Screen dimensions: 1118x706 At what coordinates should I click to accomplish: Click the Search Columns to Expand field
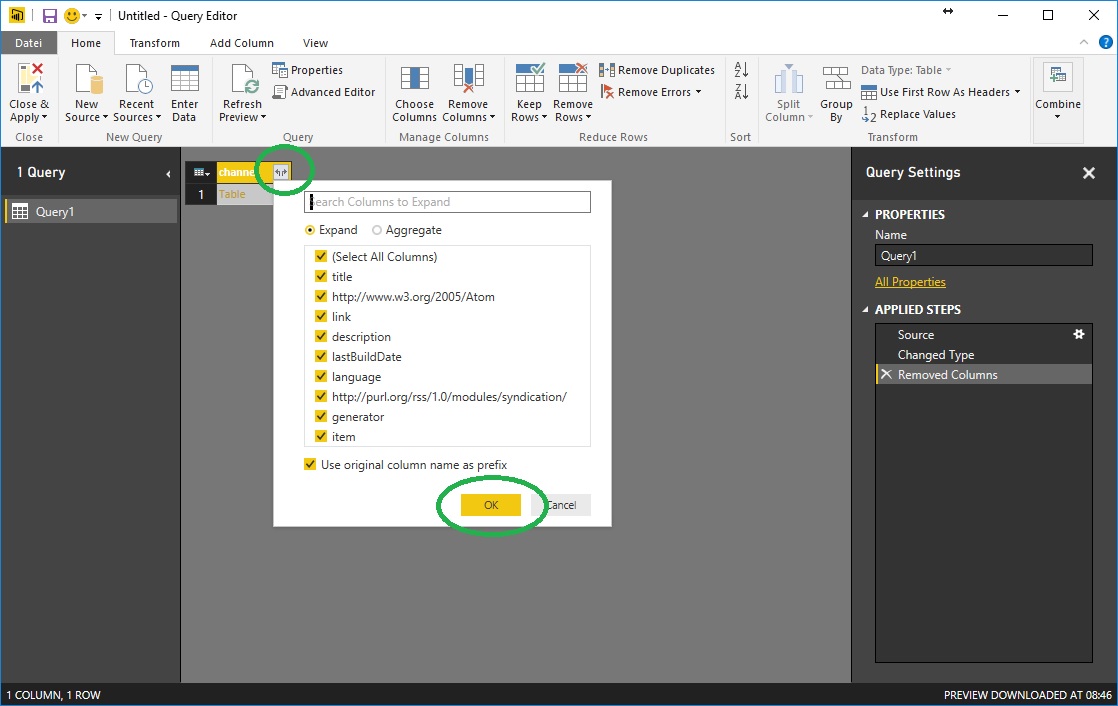[x=448, y=202]
